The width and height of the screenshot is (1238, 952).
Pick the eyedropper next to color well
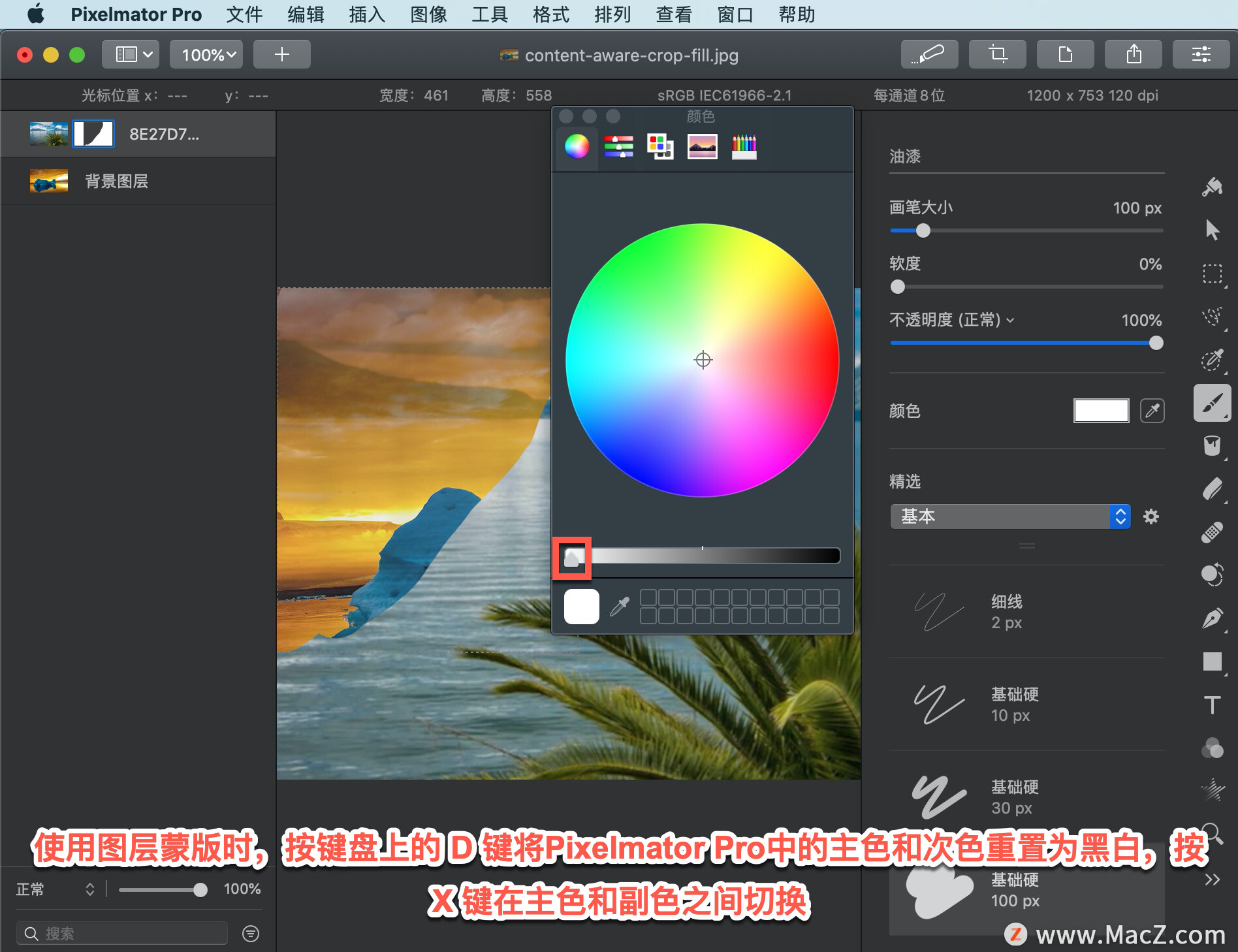coord(1152,411)
